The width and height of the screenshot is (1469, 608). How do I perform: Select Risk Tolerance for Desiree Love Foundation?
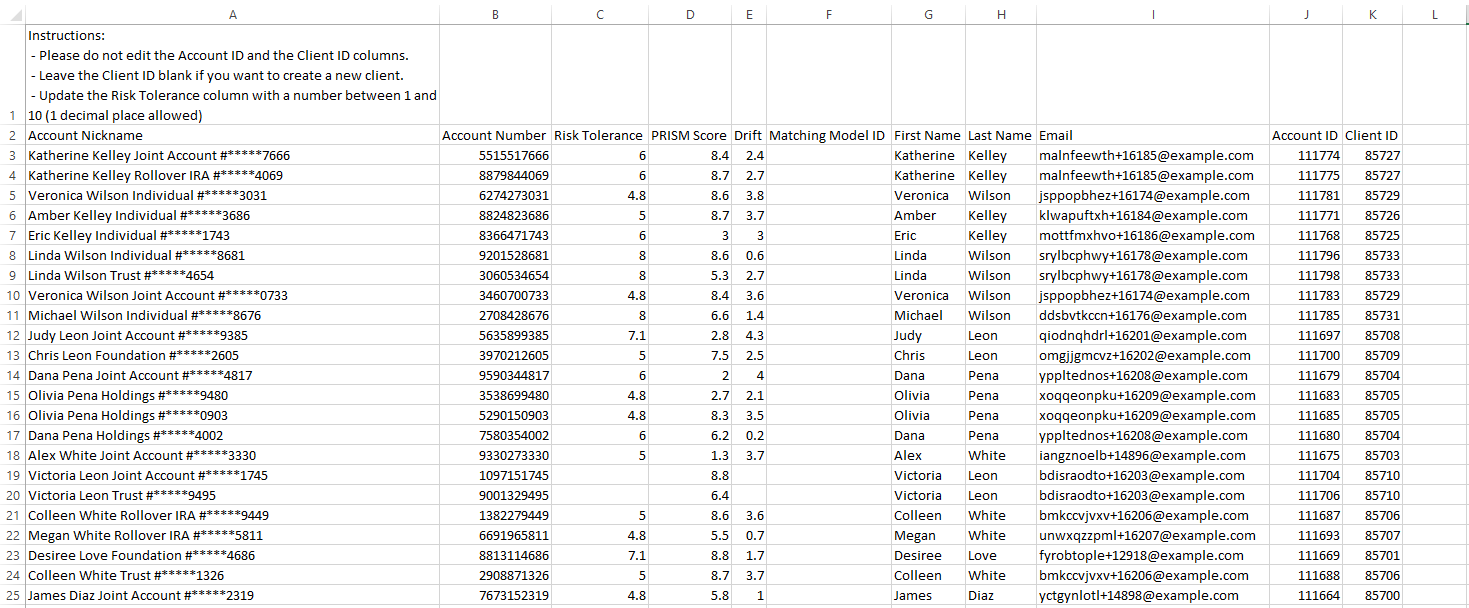point(599,555)
